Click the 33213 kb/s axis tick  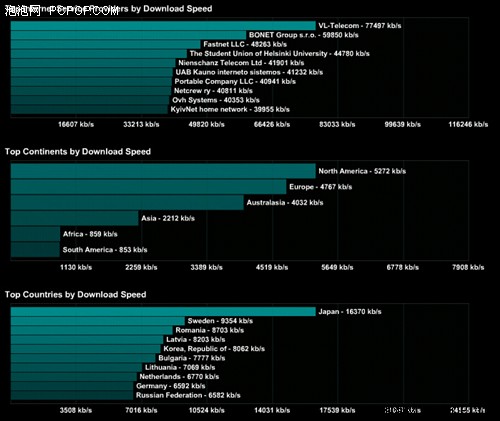point(141,124)
